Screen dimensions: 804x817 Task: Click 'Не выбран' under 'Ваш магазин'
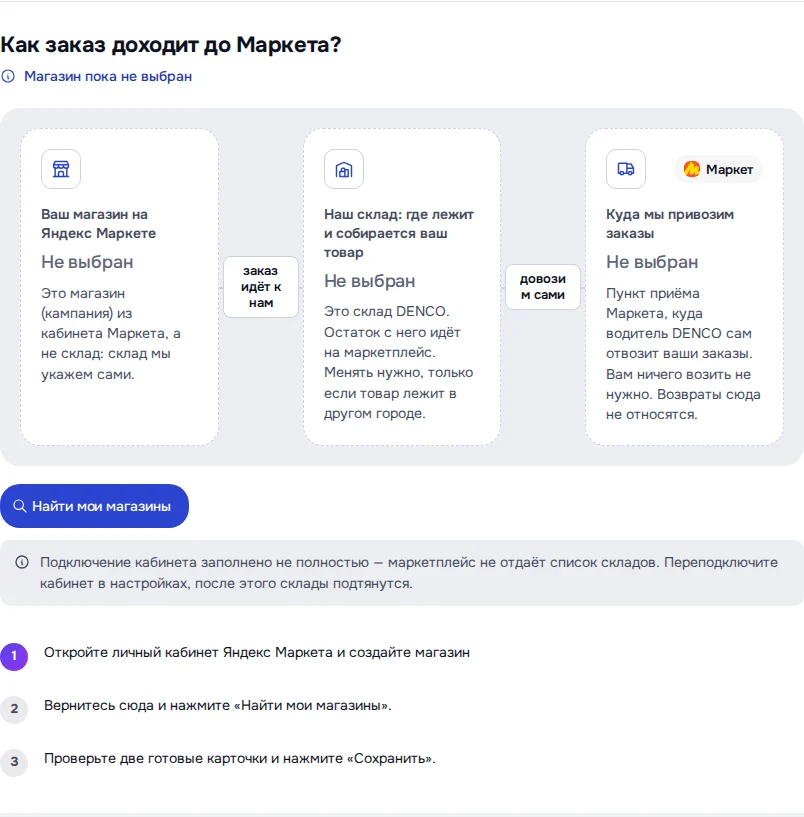point(88,262)
